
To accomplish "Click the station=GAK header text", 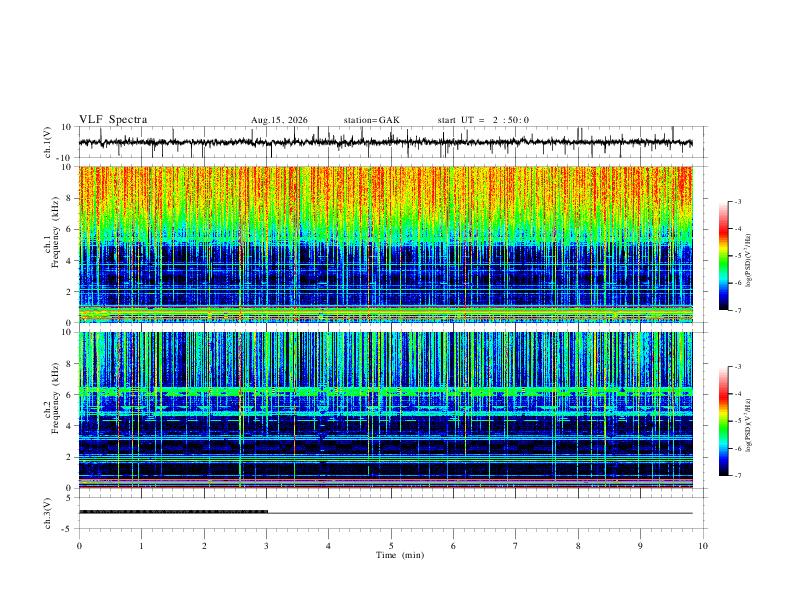I will tap(372, 120).
